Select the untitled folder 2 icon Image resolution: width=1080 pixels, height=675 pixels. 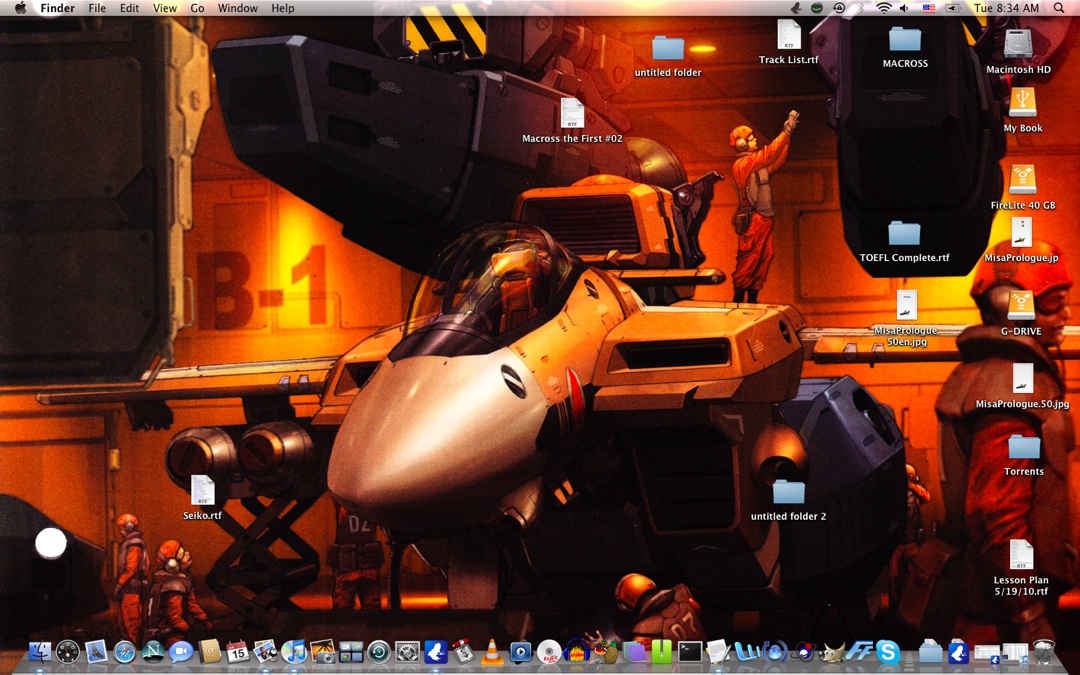(789, 492)
